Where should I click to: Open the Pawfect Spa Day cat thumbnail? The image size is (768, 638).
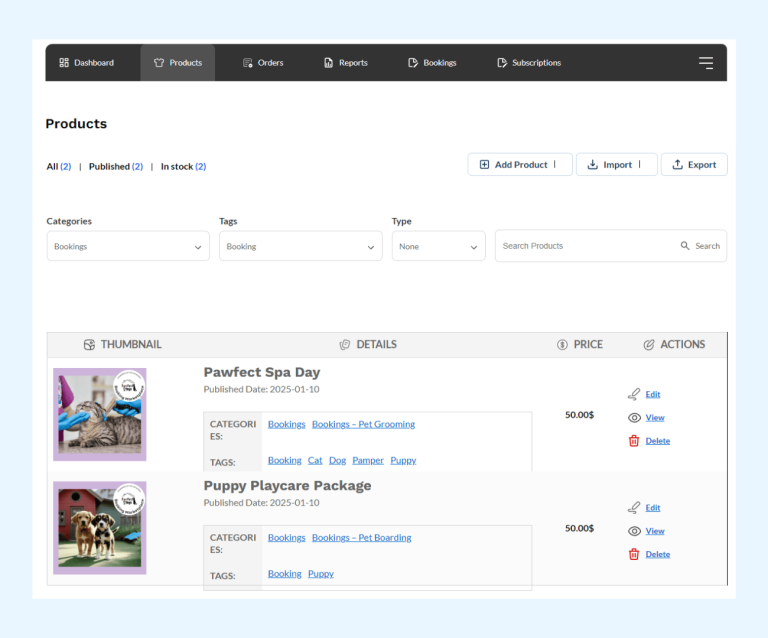click(x=100, y=414)
